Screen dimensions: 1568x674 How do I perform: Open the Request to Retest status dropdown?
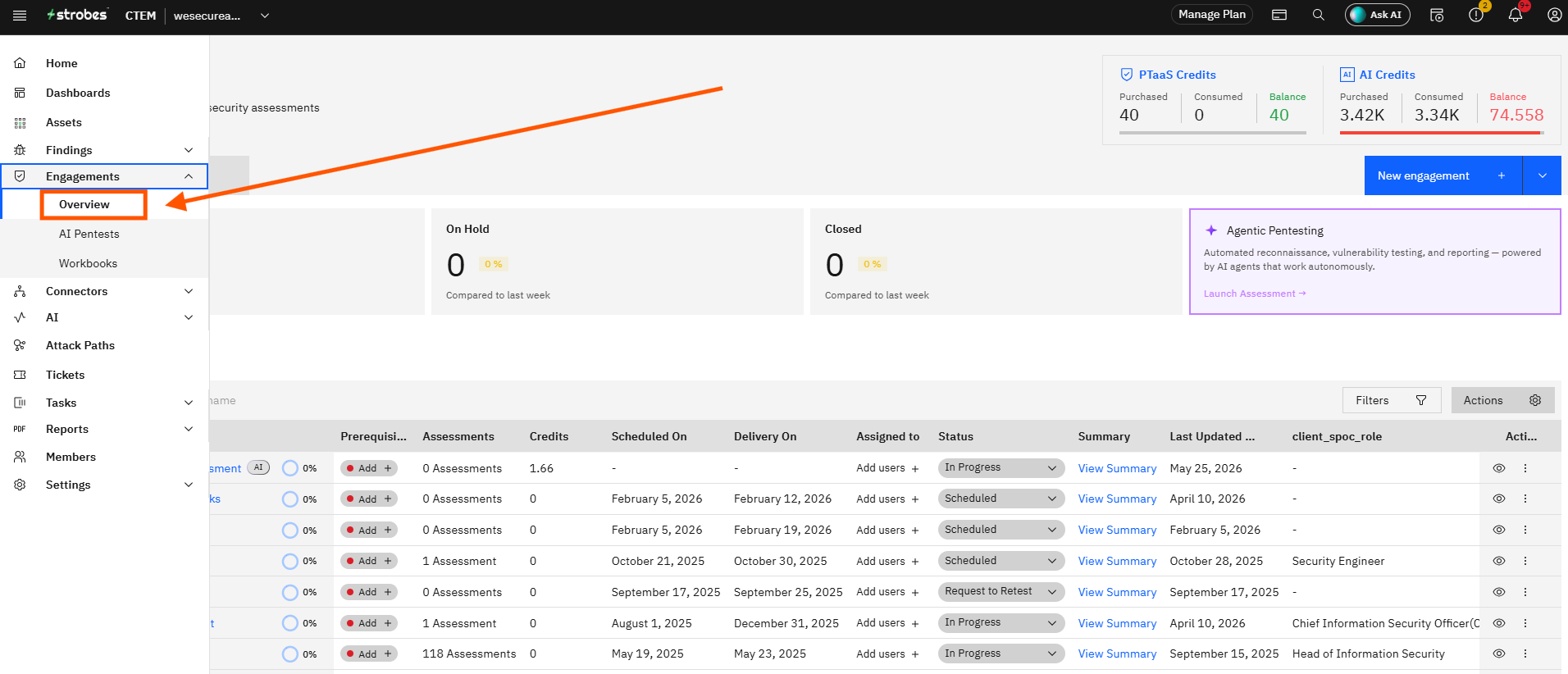point(1001,591)
